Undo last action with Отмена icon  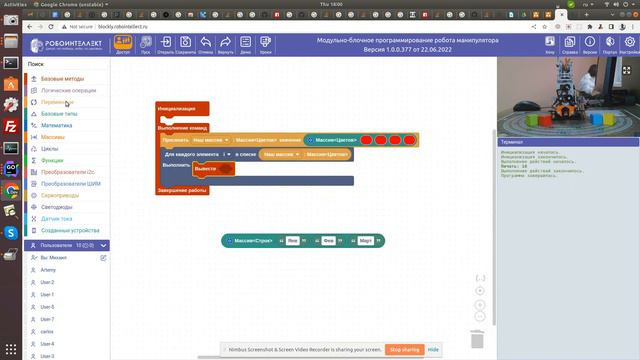206,44
